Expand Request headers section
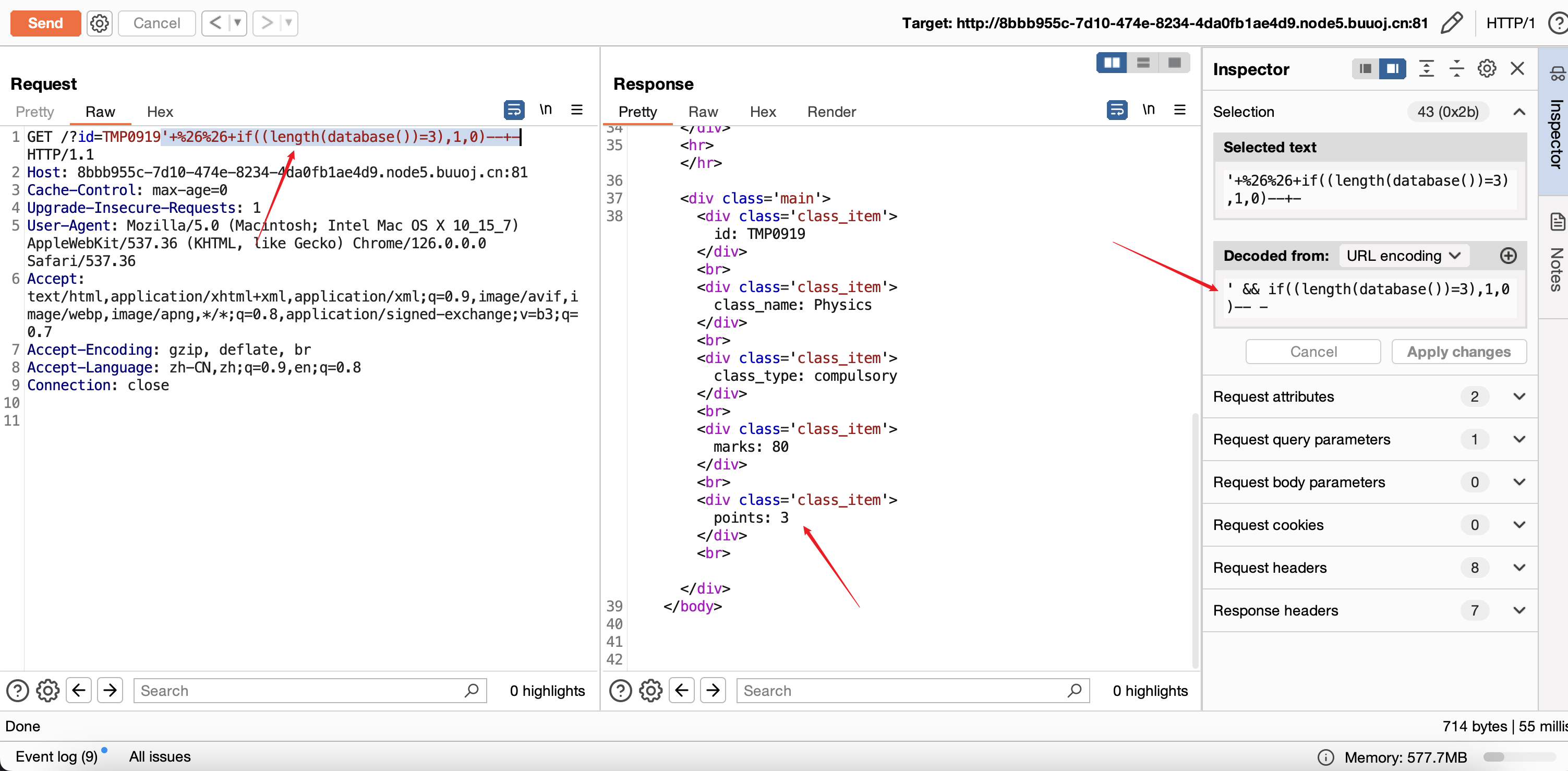This screenshot has height=771, width=1568. (1370, 568)
